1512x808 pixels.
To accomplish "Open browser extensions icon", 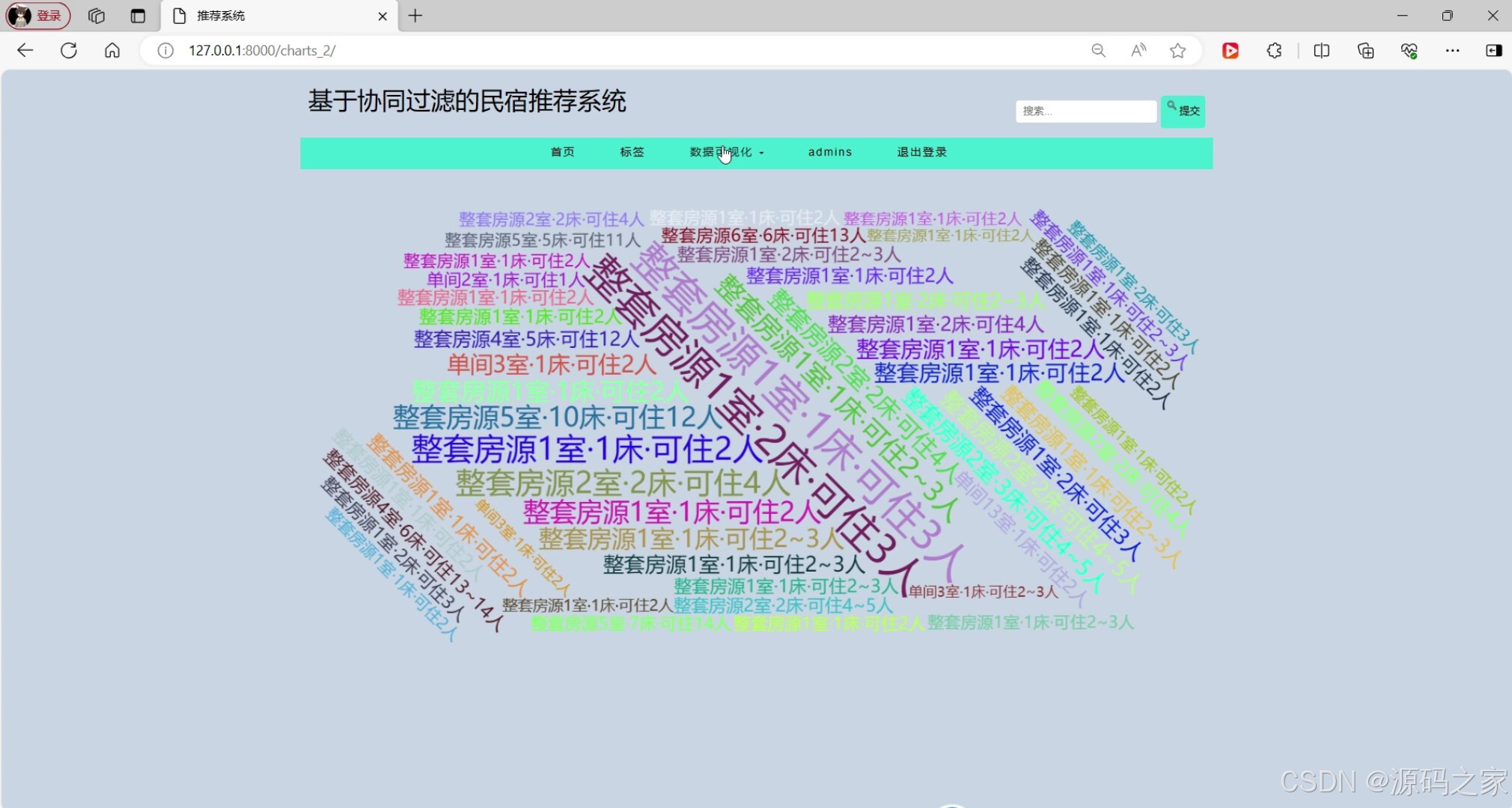I will click(x=1274, y=50).
